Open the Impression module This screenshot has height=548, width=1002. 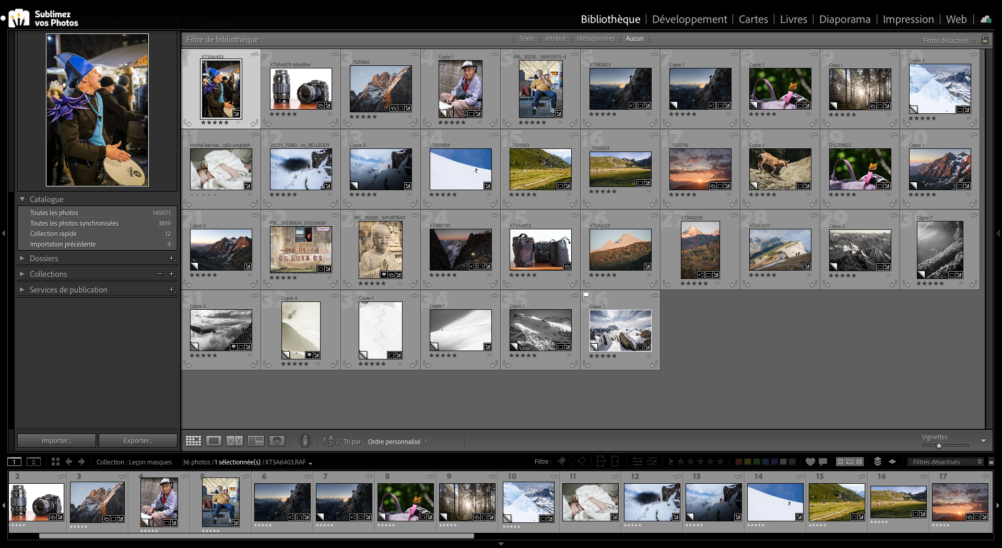[x=907, y=19]
